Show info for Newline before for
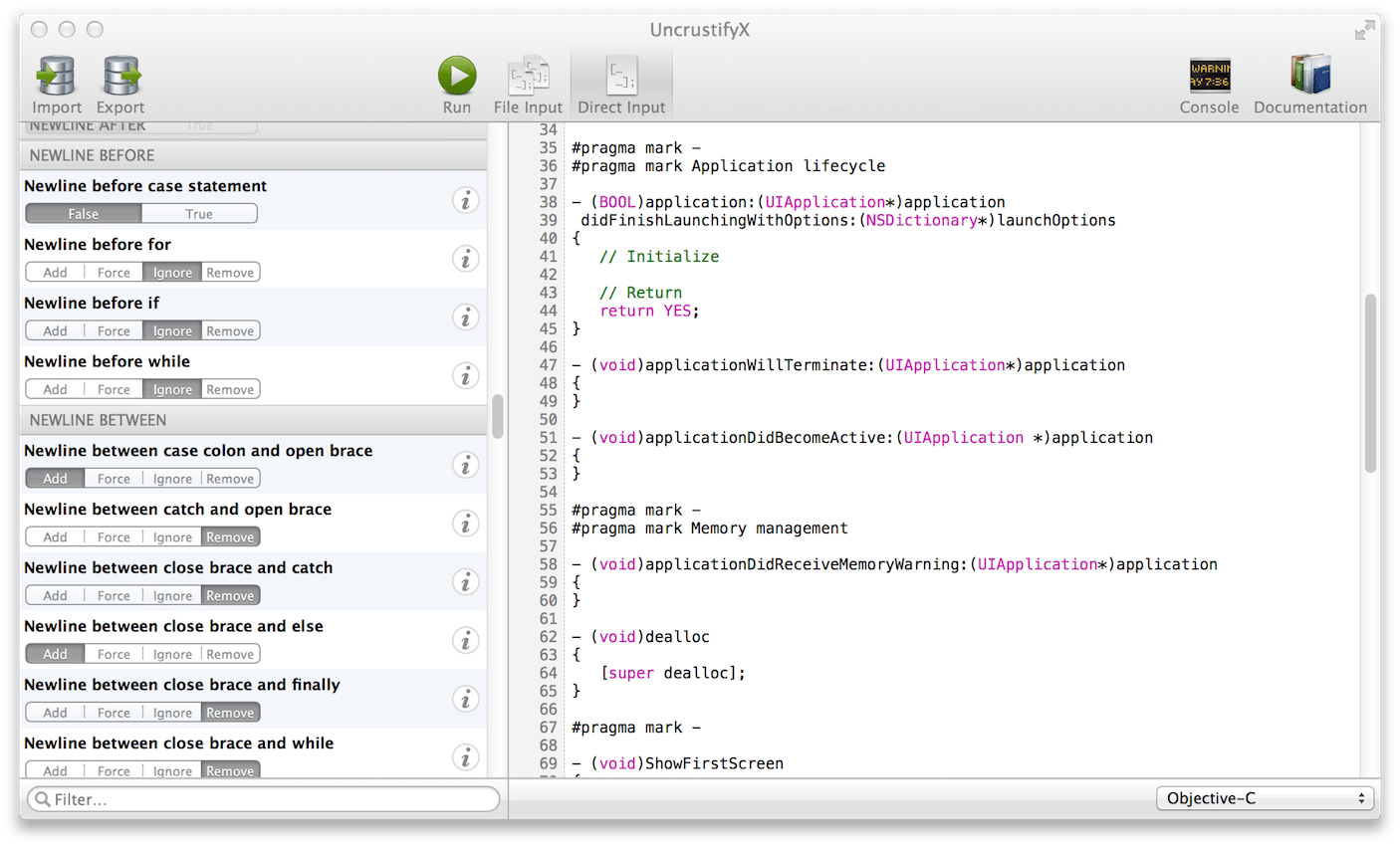The width and height of the screenshot is (1400, 847). 465,259
